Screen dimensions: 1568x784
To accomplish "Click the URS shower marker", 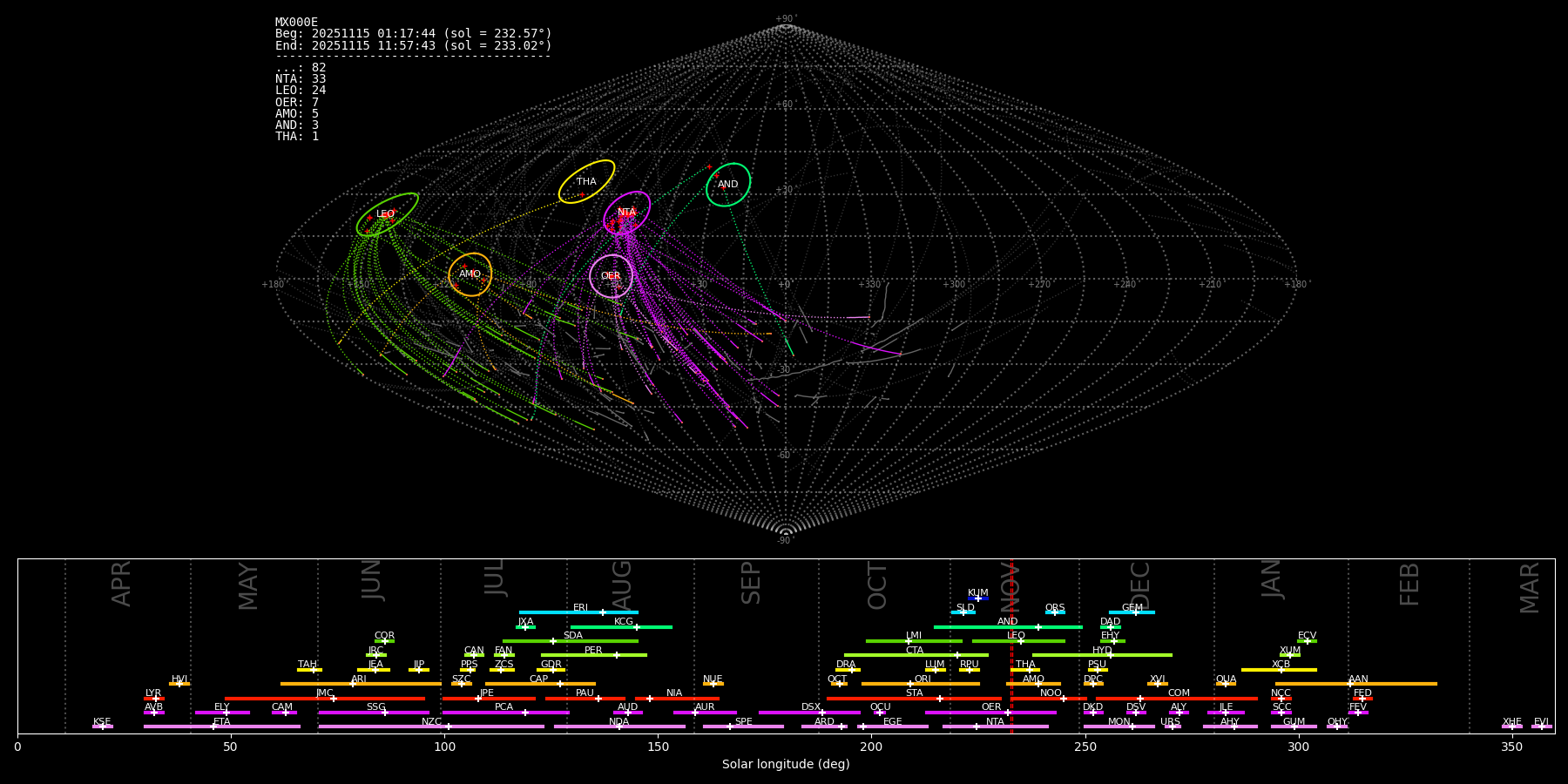I will pyautogui.click(x=1173, y=727).
